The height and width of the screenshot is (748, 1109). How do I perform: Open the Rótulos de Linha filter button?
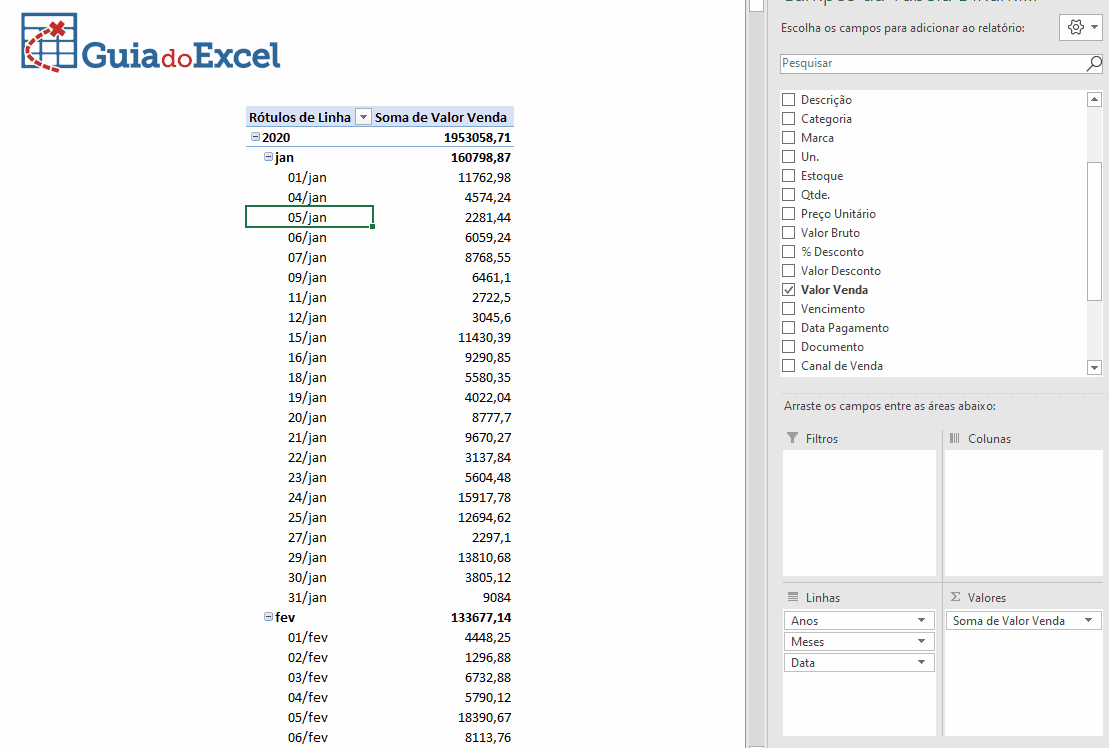pos(364,117)
